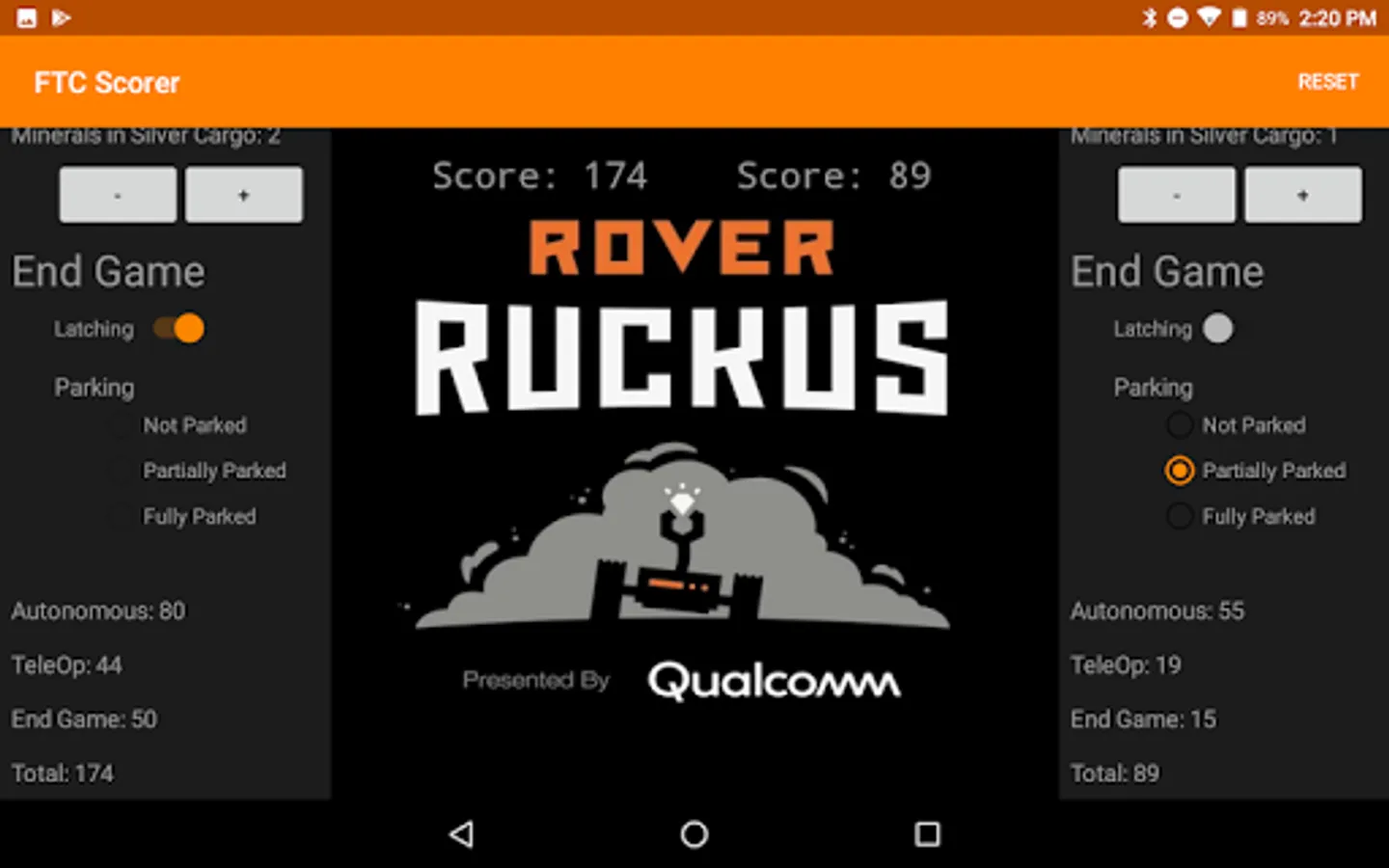Click 'End Game: 15' on the right
This screenshot has width=1389, height=868.
[1143, 719]
